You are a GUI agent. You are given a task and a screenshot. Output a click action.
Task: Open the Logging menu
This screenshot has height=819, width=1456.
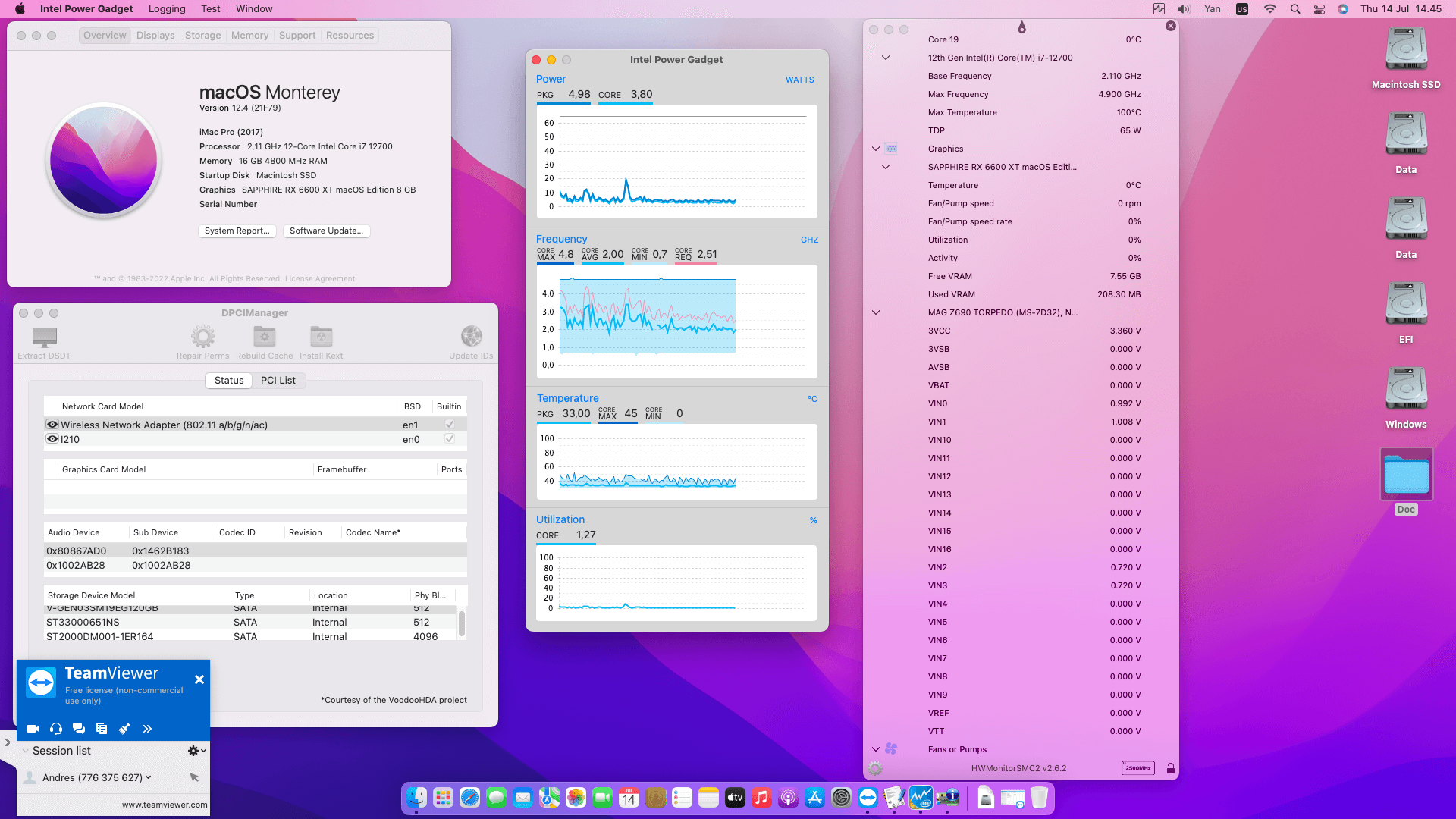[x=166, y=8]
